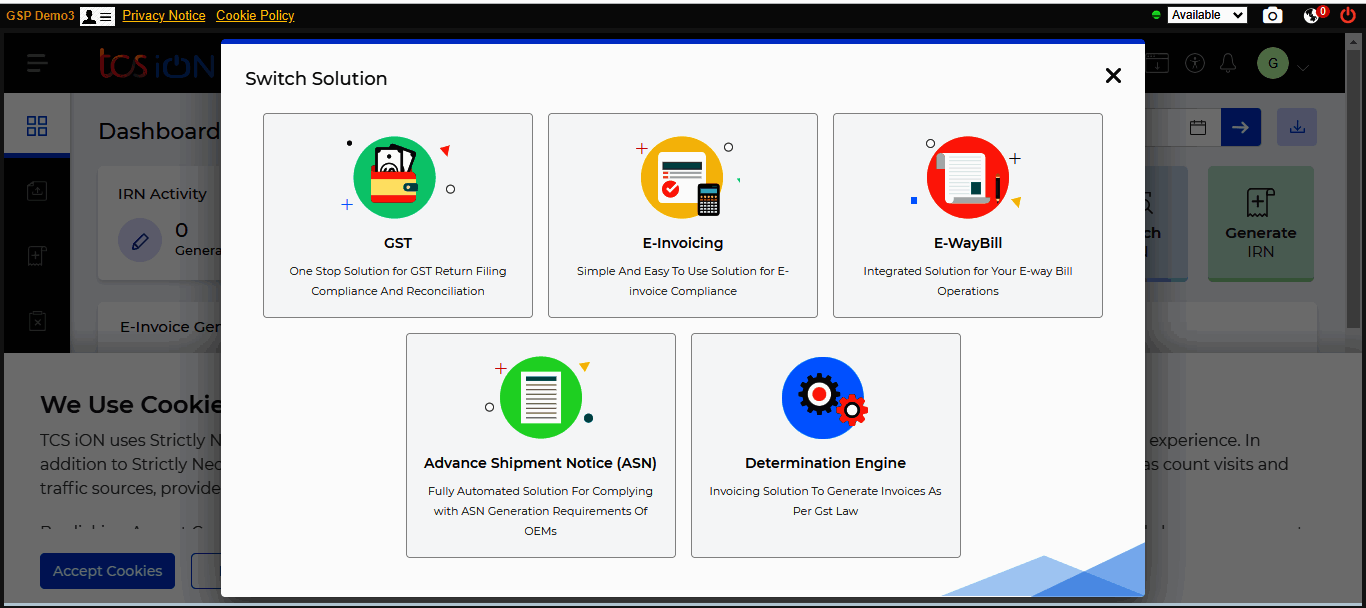Expand the G user profile menu chevron

click(x=1301, y=63)
